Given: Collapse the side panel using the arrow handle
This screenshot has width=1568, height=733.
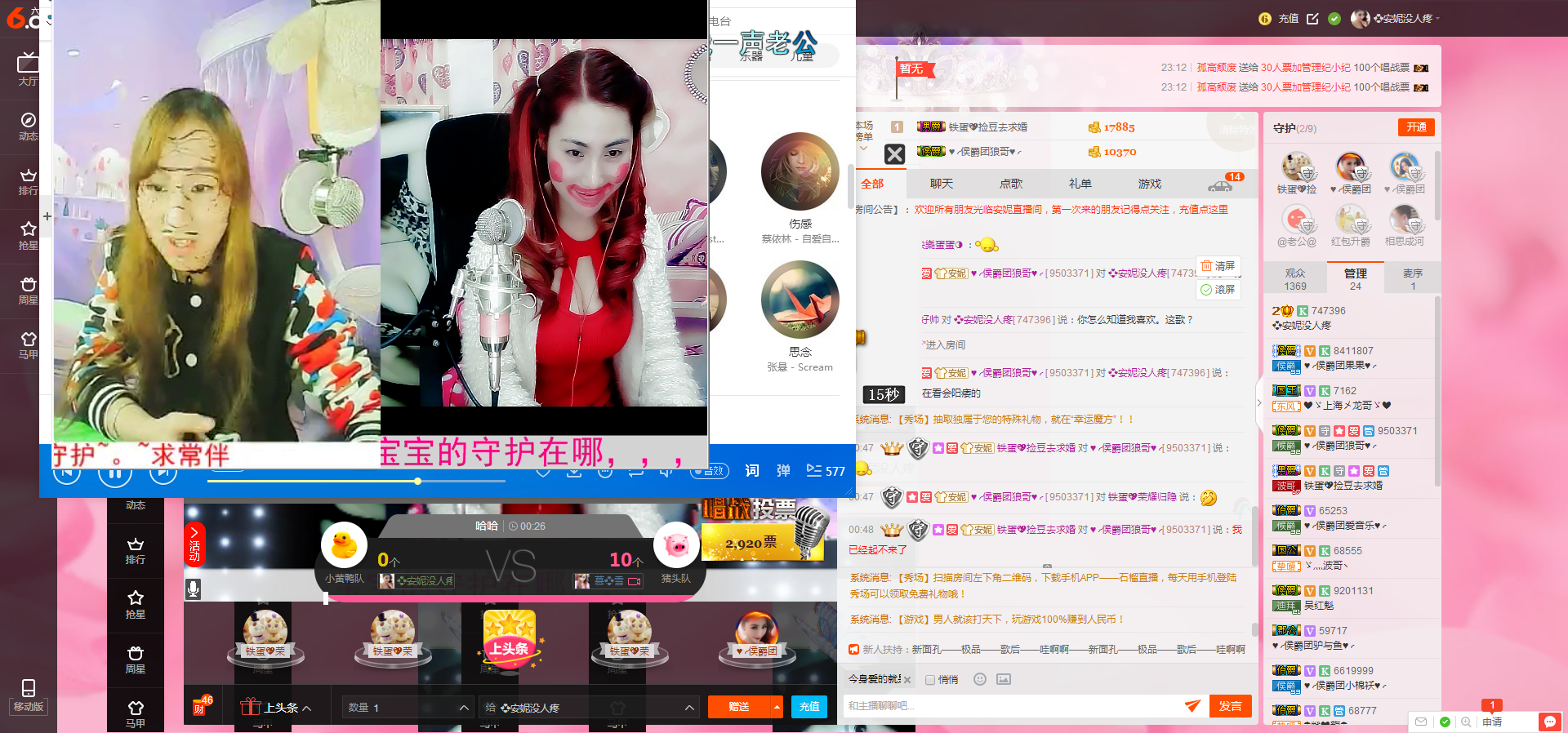Looking at the screenshot, I should (1258, 403).
